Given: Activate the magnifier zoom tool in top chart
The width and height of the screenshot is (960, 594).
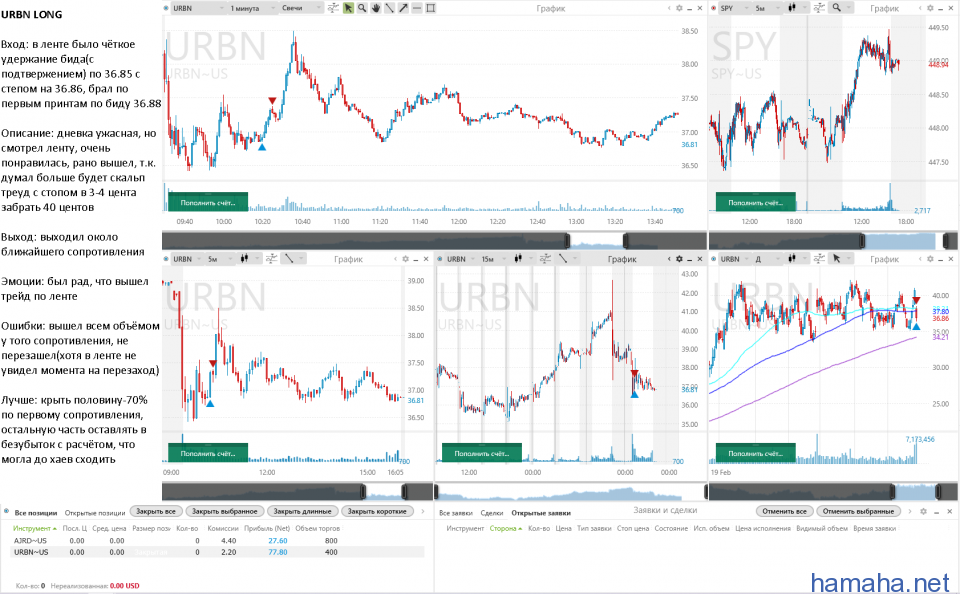Looking at the screenshot, I should click(x=362, y=7).
